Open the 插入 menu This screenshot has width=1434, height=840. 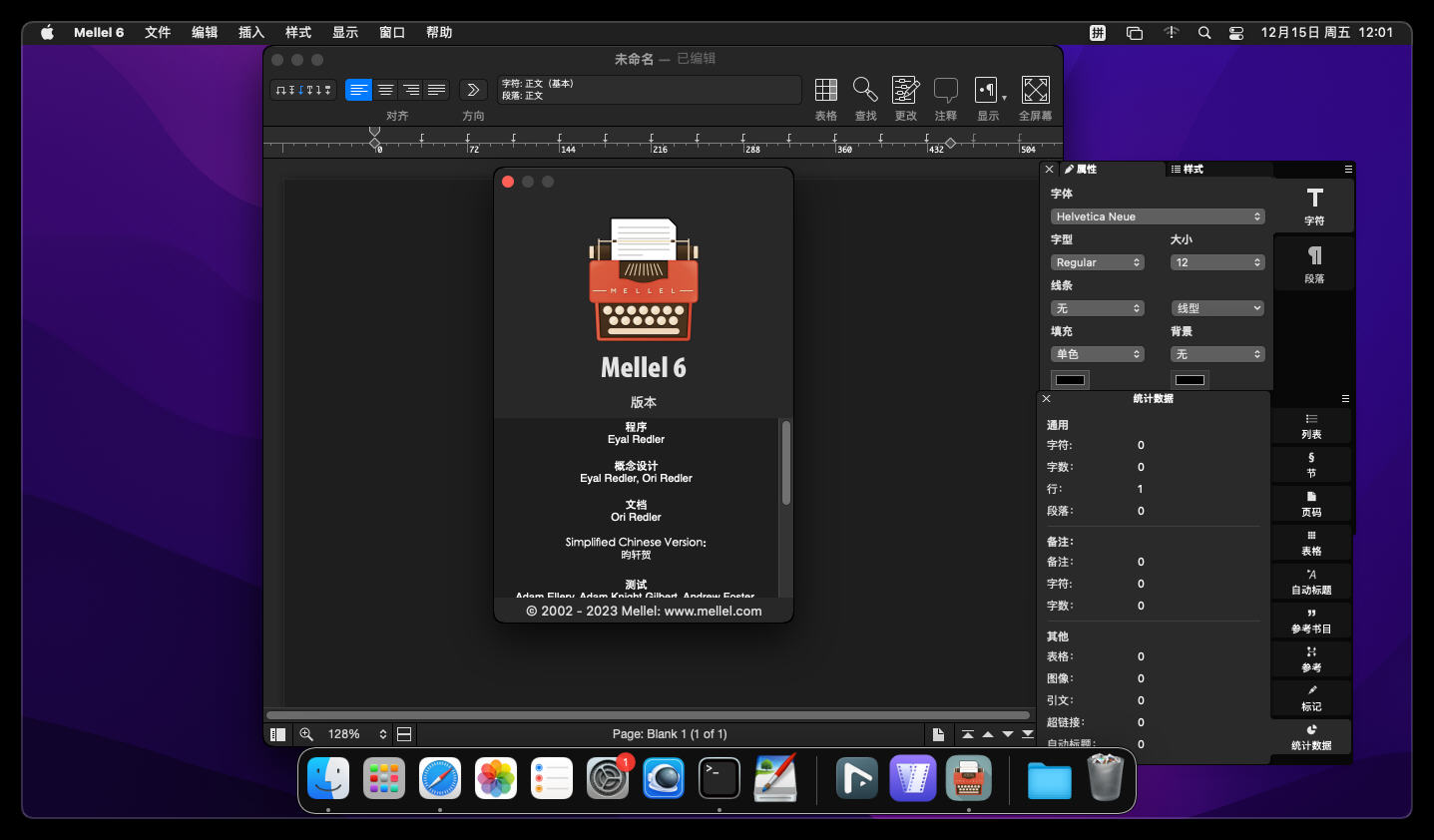coord(251,32)
